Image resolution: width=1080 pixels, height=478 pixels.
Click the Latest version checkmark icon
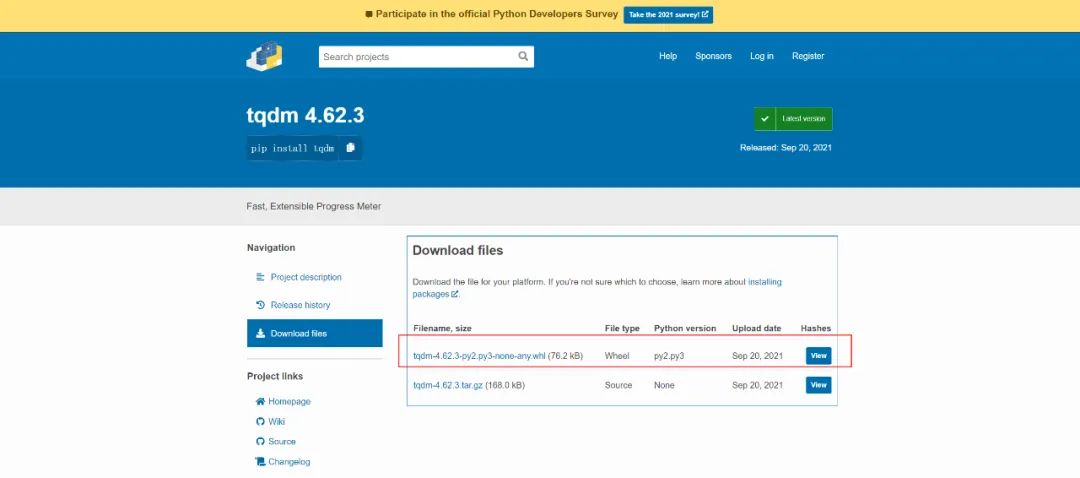coord(765,118)
